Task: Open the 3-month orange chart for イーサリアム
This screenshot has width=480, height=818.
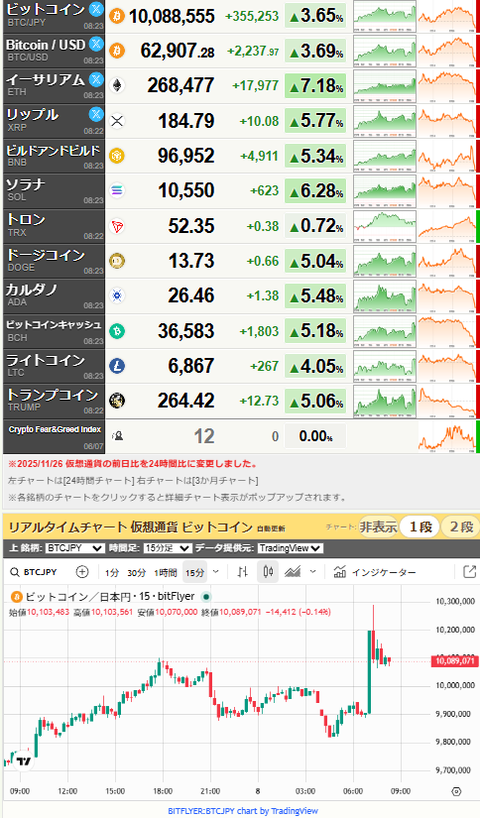Action: [447, 86]
